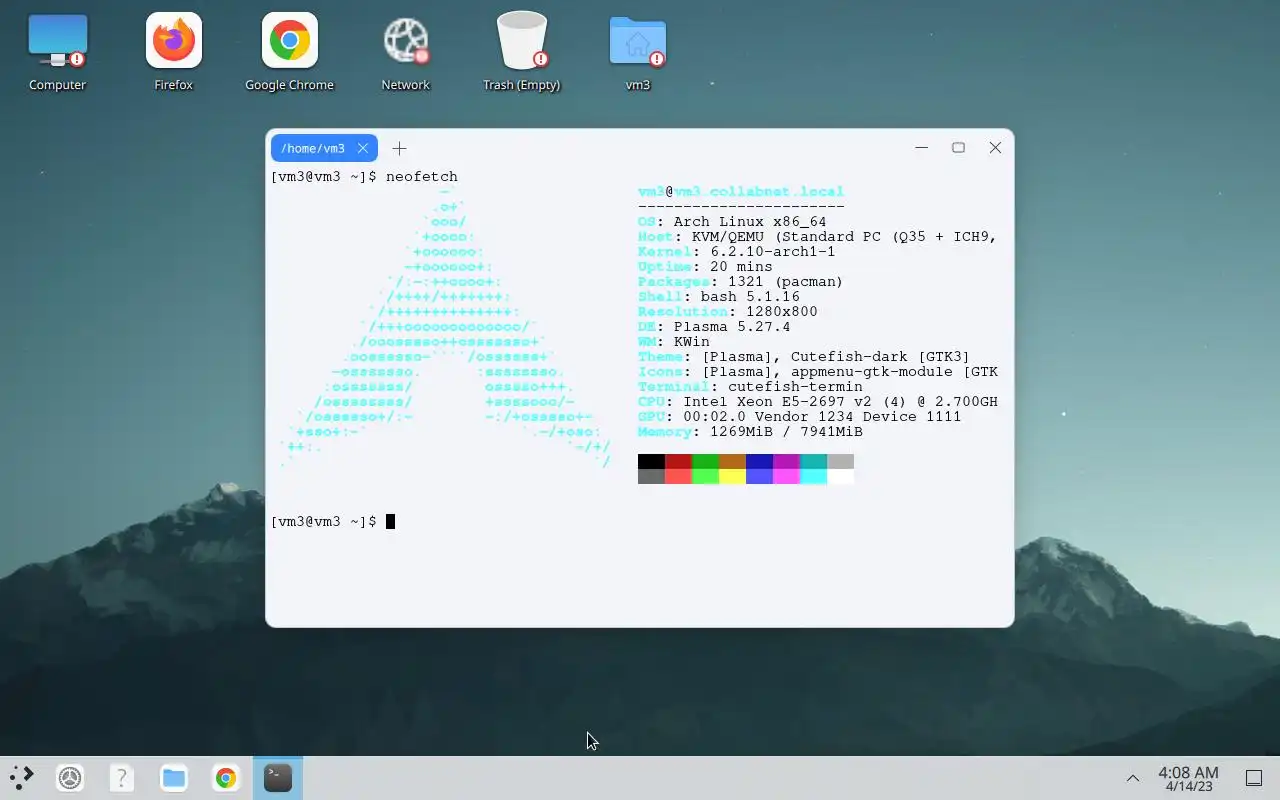Click the 'Packages: 1321 (pacman)' line

pyautogui.click(x=740, y=282)
